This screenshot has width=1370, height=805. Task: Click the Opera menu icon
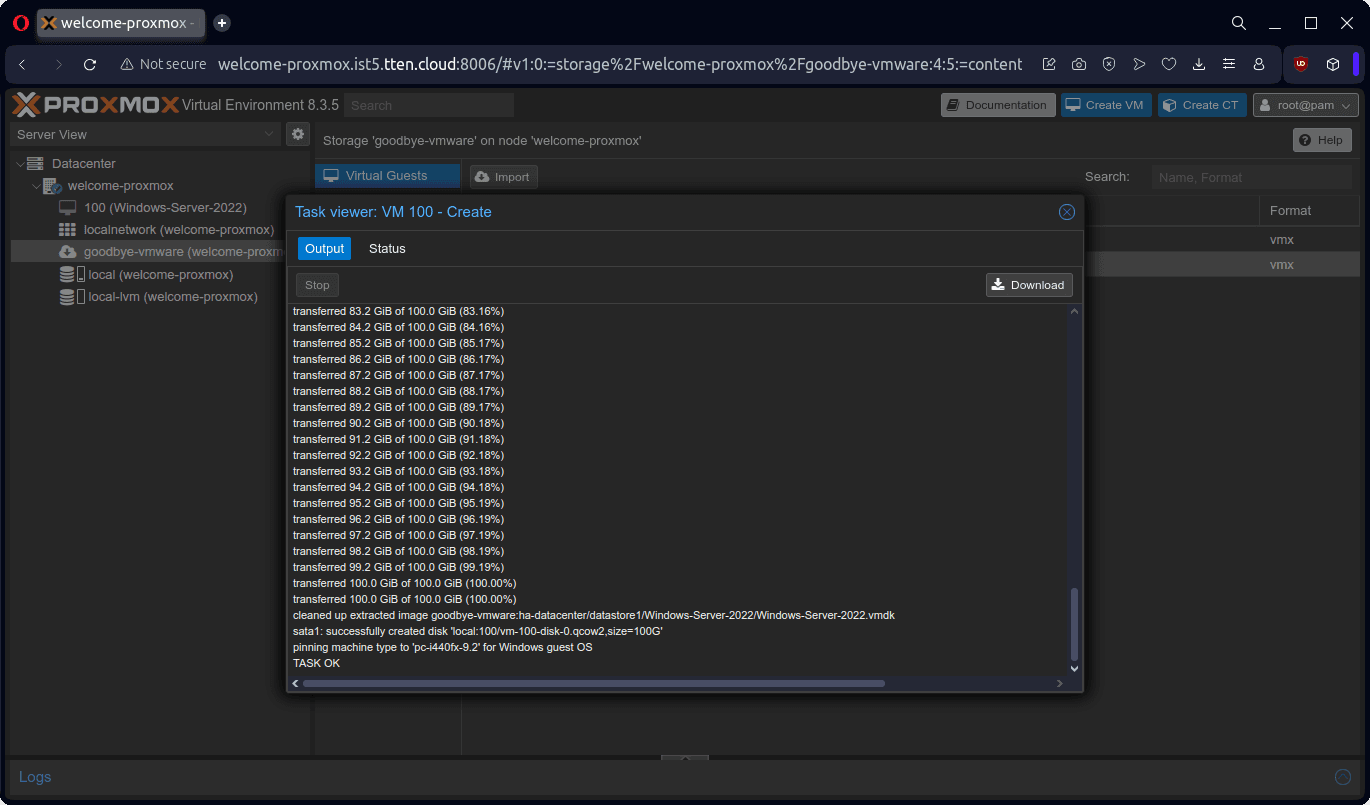(x=21, y=23)
